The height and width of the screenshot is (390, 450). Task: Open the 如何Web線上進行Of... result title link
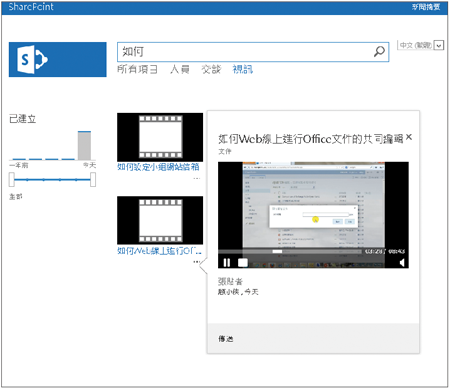[159, 251]
